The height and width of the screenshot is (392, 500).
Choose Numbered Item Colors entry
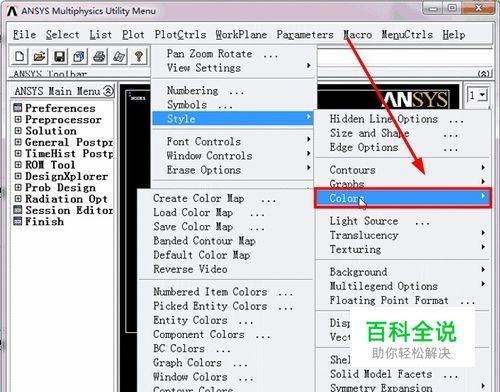[225, 292]
